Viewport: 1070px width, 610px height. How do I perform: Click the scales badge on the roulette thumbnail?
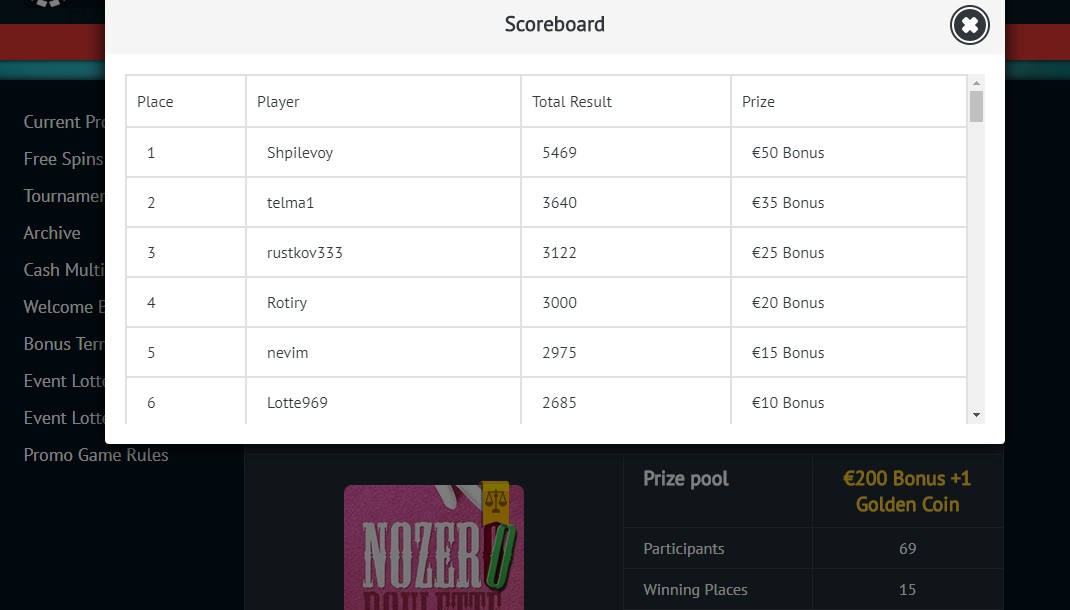tap(495, 498)
